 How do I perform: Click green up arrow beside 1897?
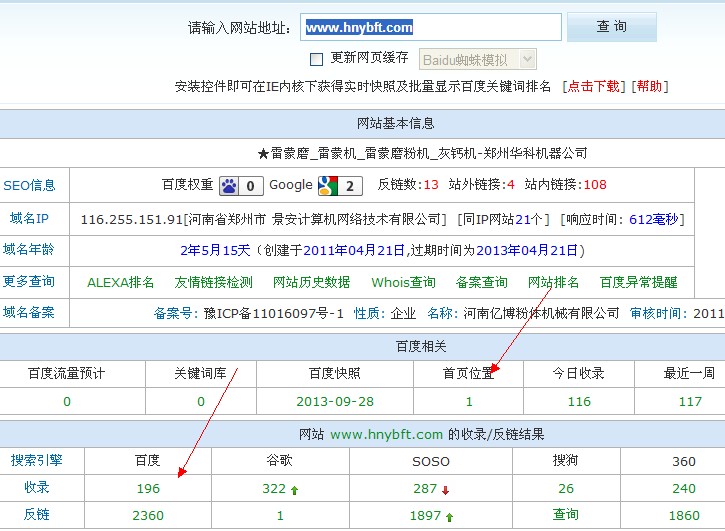tap(449, 517)
